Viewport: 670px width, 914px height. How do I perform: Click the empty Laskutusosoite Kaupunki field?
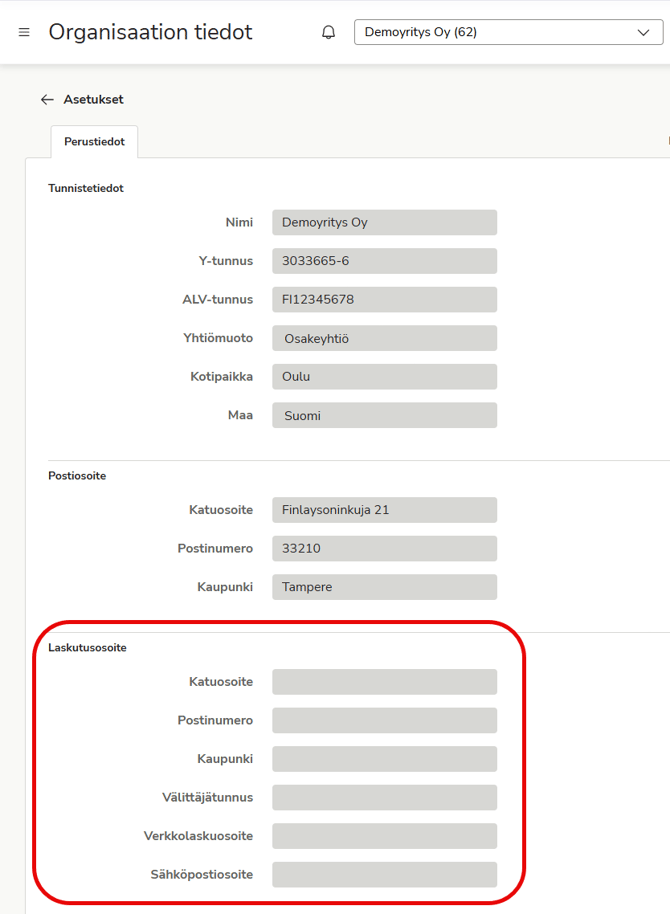coord(384,759)
